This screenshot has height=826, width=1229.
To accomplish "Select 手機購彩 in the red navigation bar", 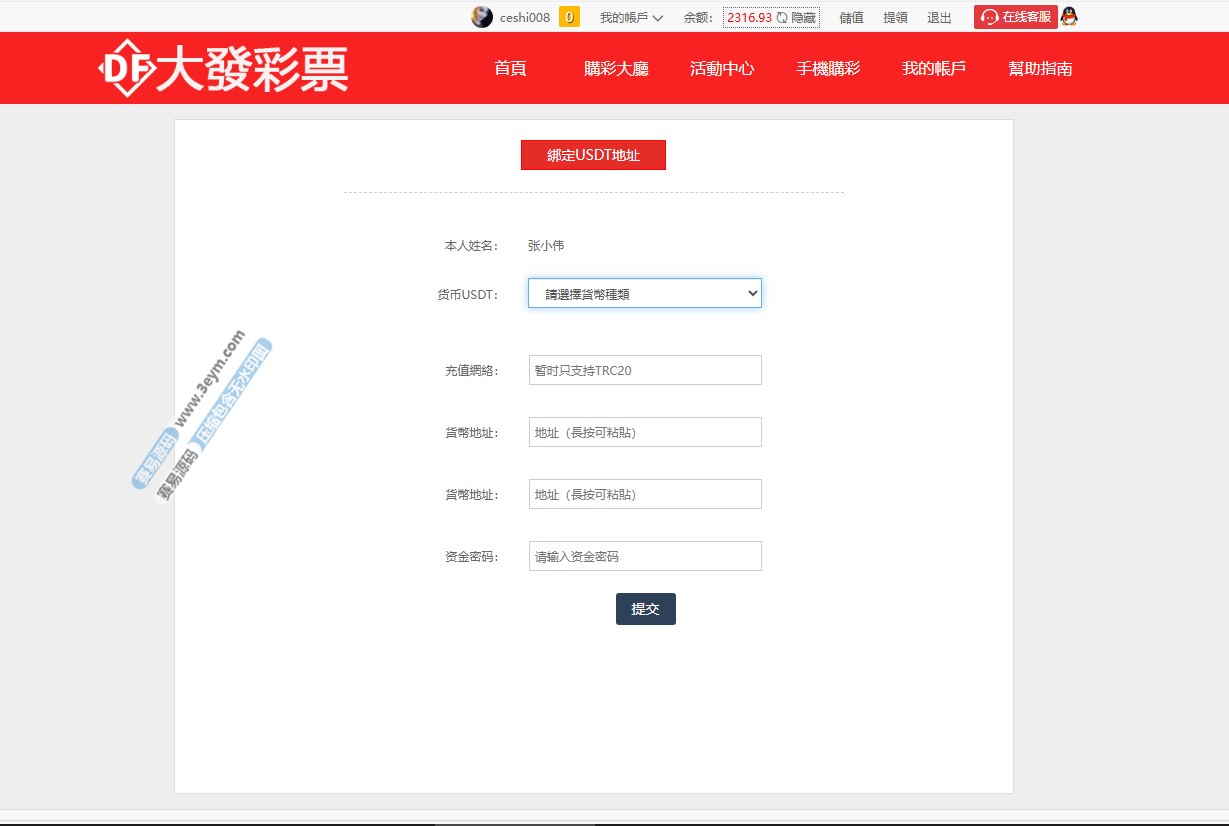I will 828,68.
